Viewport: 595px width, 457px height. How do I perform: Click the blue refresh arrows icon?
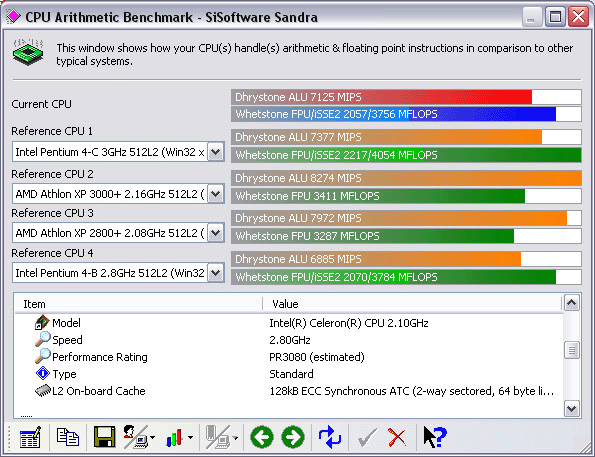(x=330, y=437)
